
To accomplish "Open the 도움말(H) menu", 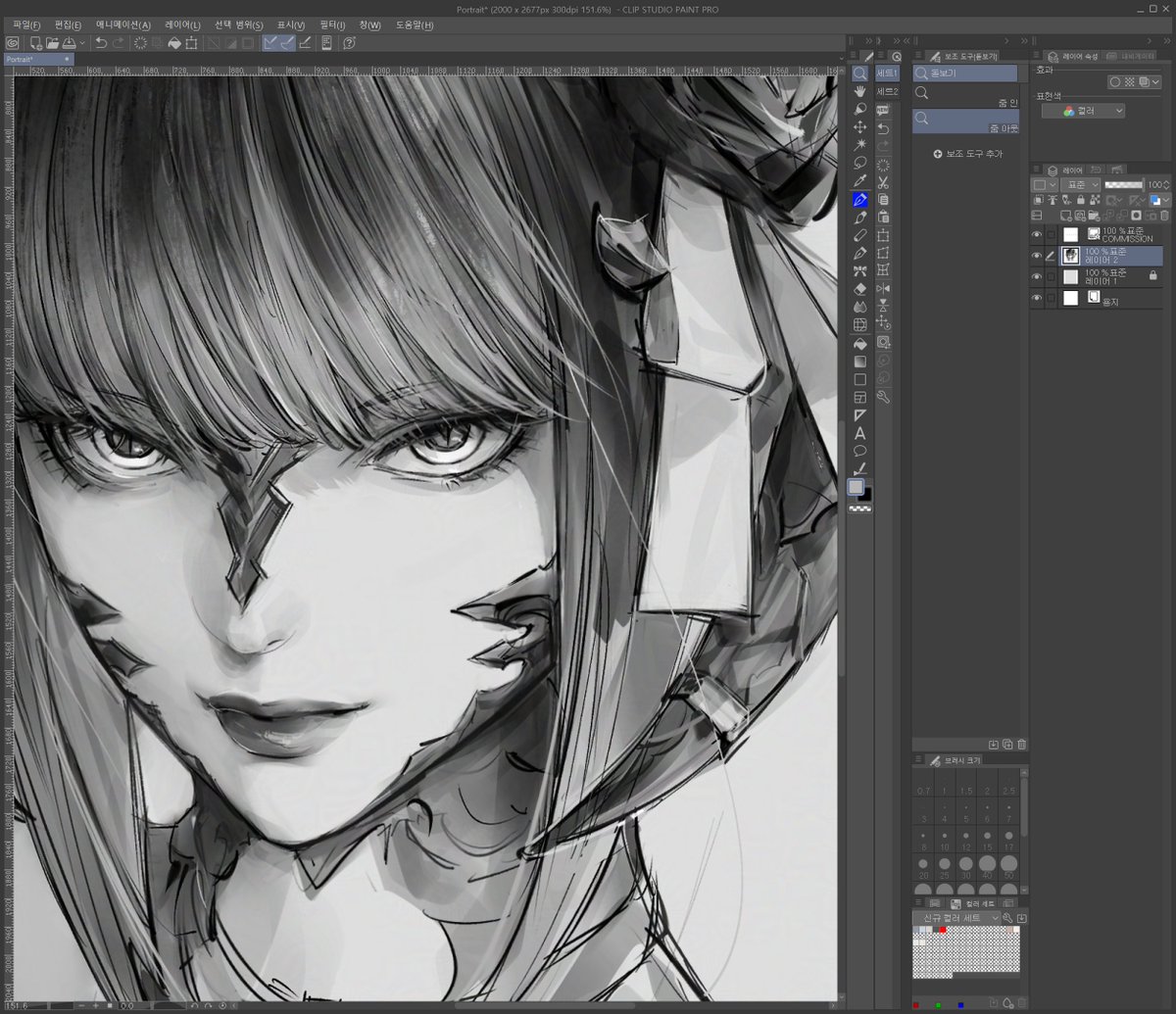I will tap(415, 24).
